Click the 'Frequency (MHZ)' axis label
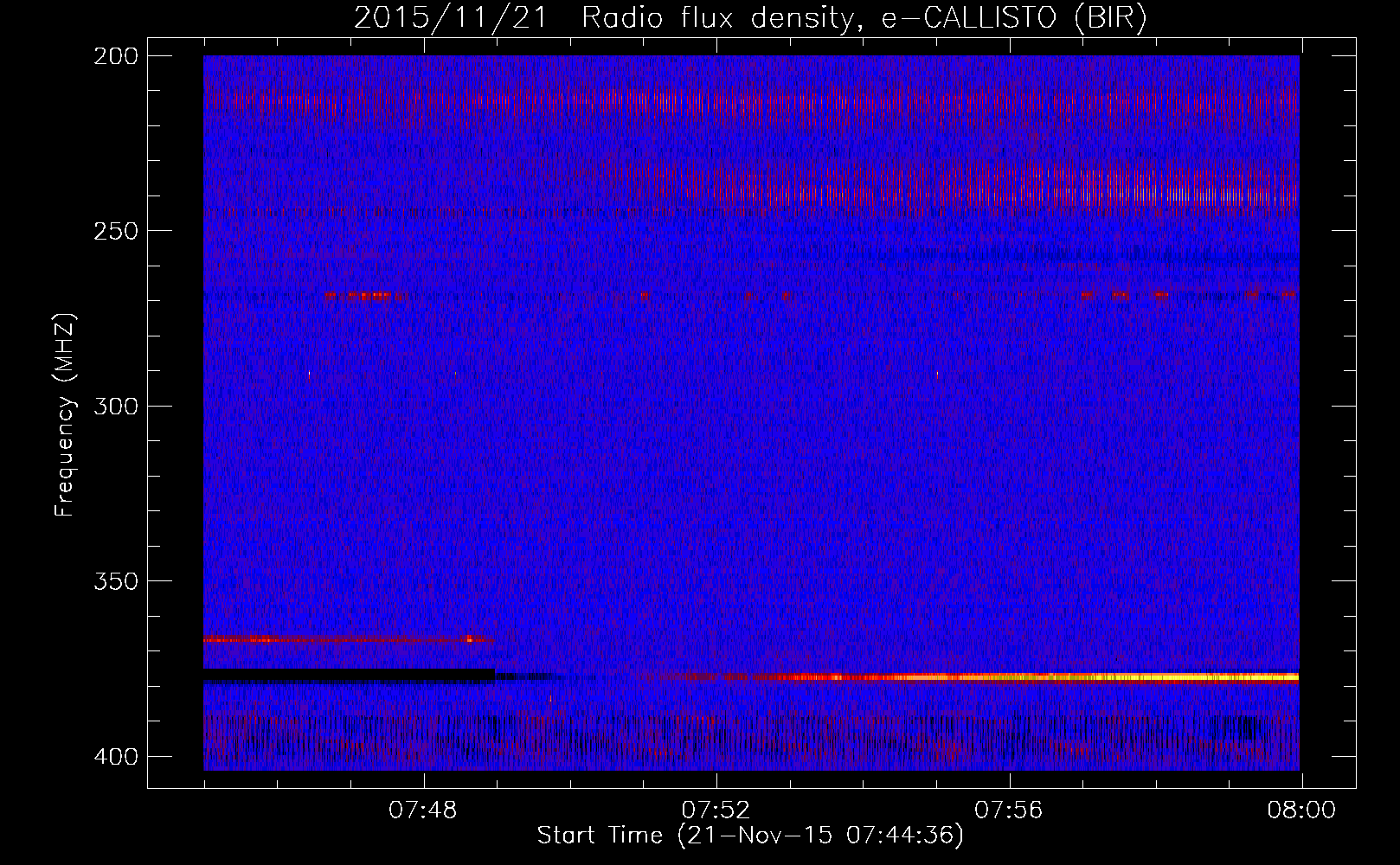1400x865 pixels. tap(65, 415)
